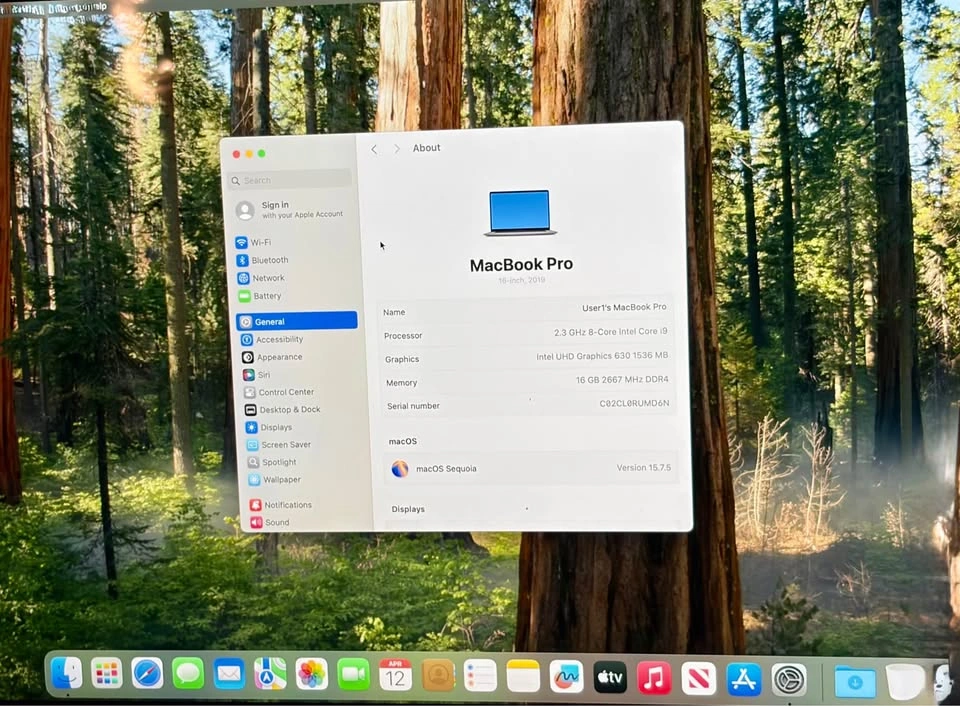Open Notes from the Dock
This screenshot has width=960, height=706.
pyautogui.click(x=523, y=676)
